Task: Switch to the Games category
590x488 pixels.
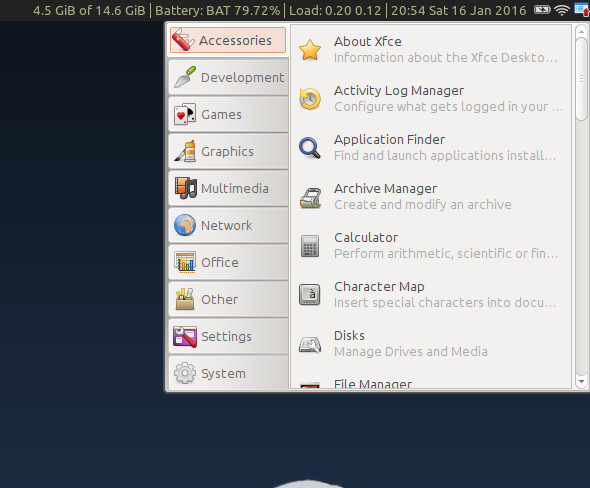Action: tap(228, 114)
